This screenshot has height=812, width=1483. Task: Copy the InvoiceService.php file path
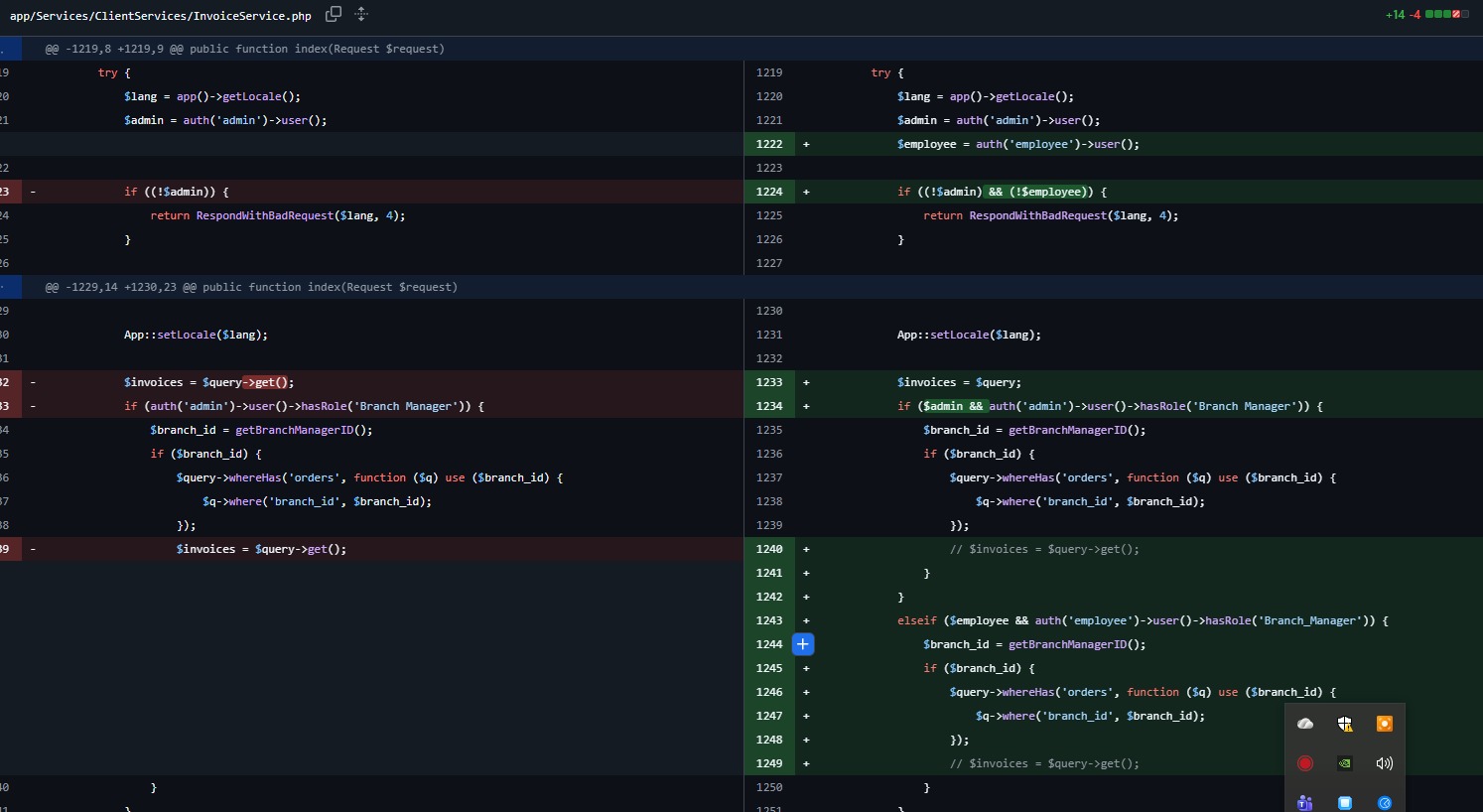[x=334, y=14]
